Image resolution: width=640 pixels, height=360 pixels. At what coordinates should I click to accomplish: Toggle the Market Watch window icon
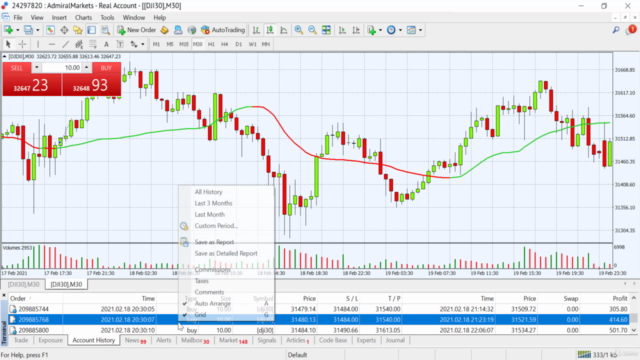click(x=50, y=30)
